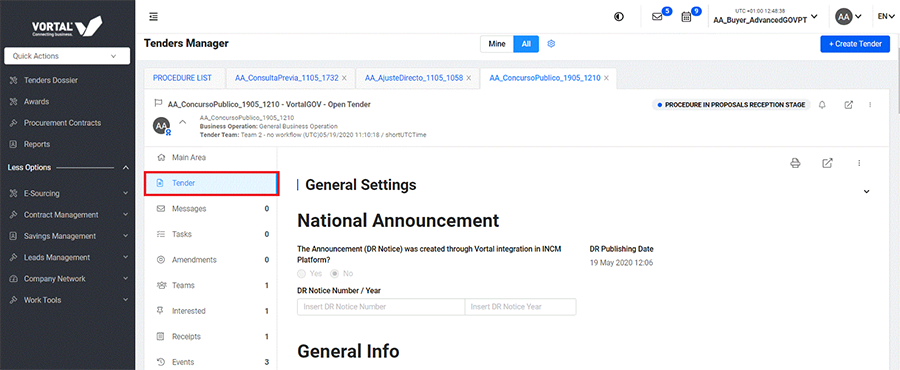Open the calendar icon in the header

pos(686,17)
